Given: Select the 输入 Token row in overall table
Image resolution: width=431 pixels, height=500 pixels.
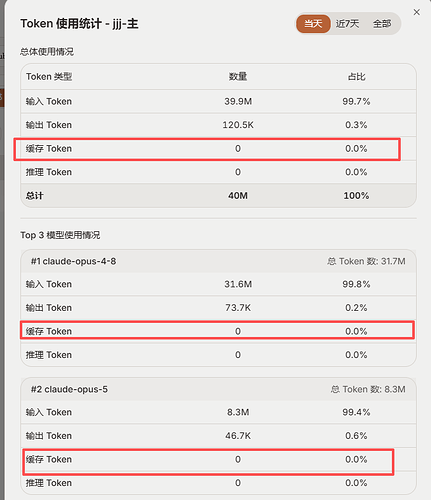Looking at the screenshot, I should (218, 101).
